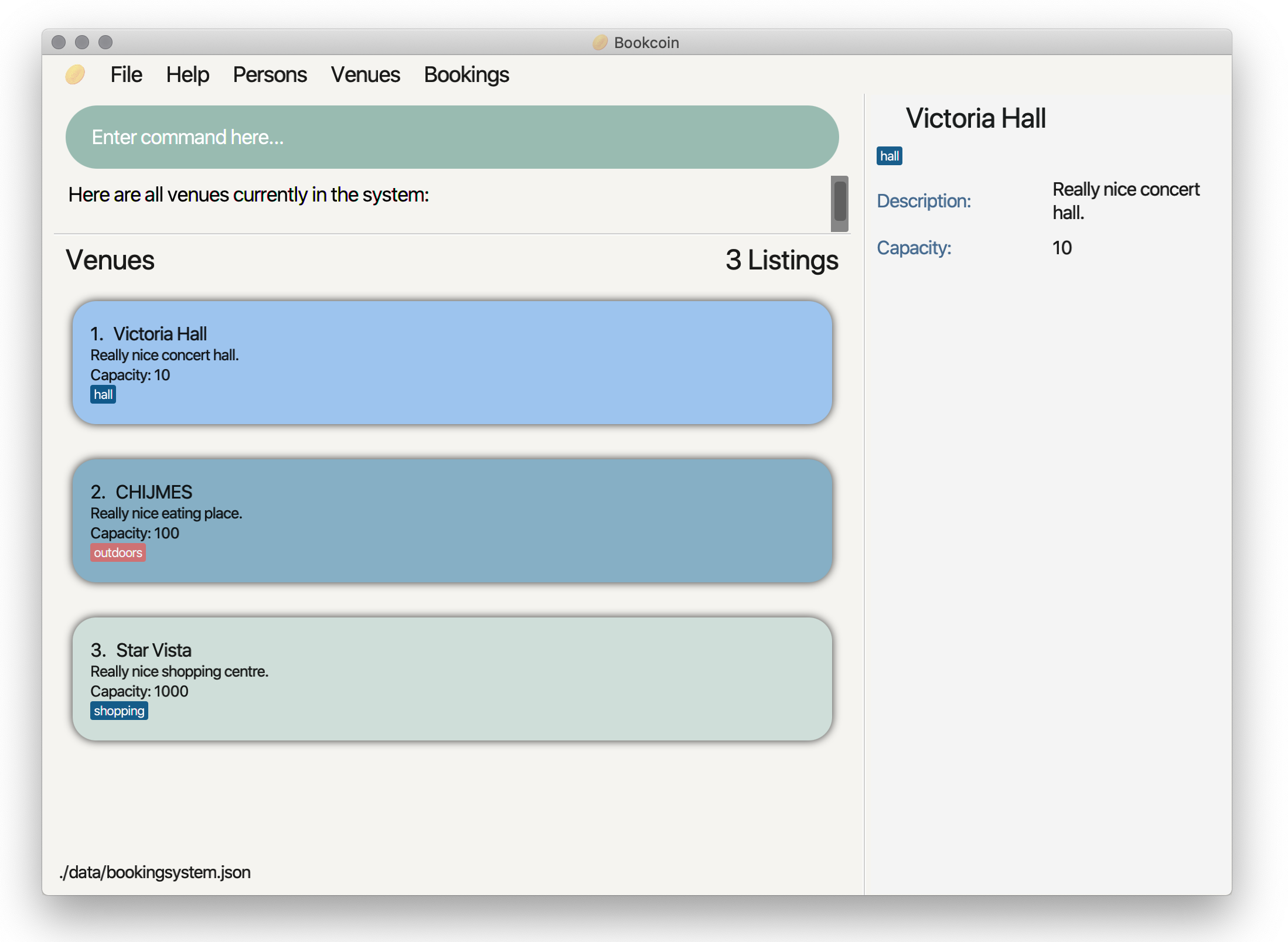This screenshot has width=1288, height=942.
Task: Click 'Really nice eating place.' description text
Action: click(x=166, y=513)
